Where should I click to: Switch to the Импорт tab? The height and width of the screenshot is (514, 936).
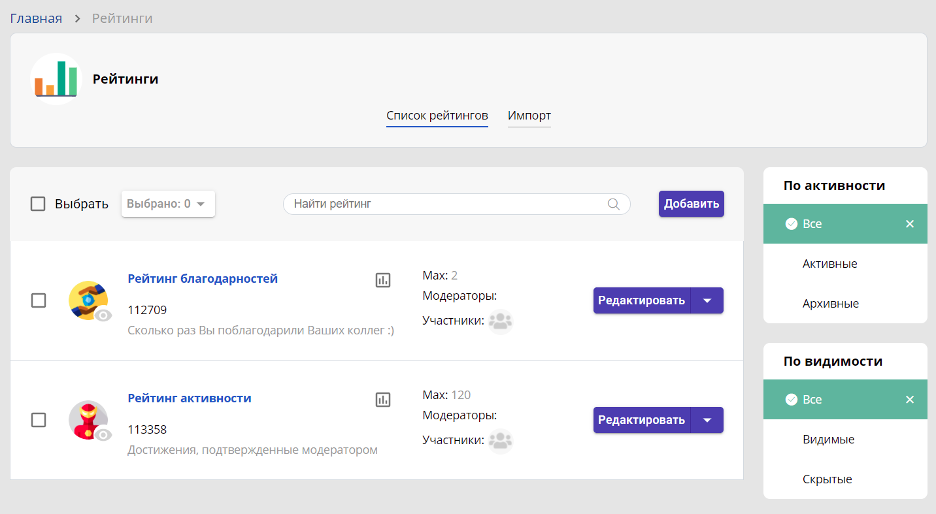(529, 116)
